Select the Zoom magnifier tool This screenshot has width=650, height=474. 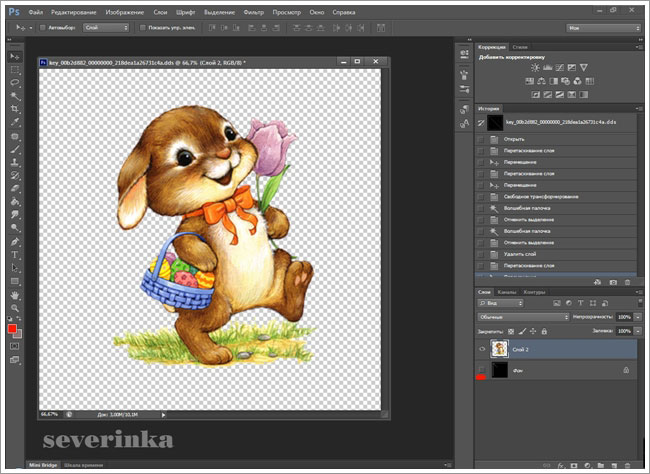14,308
